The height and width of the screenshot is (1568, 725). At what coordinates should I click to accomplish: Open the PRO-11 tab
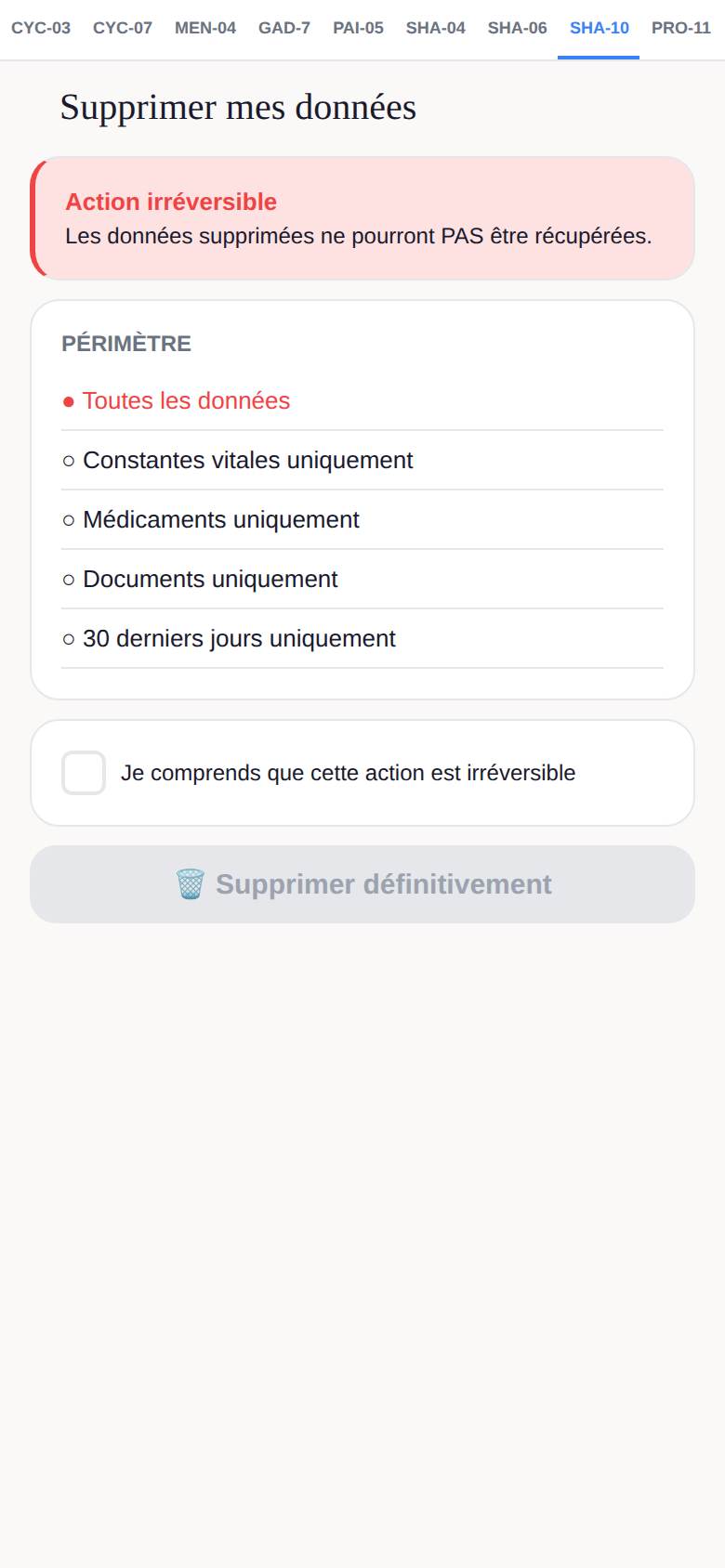tap(681, 28)
